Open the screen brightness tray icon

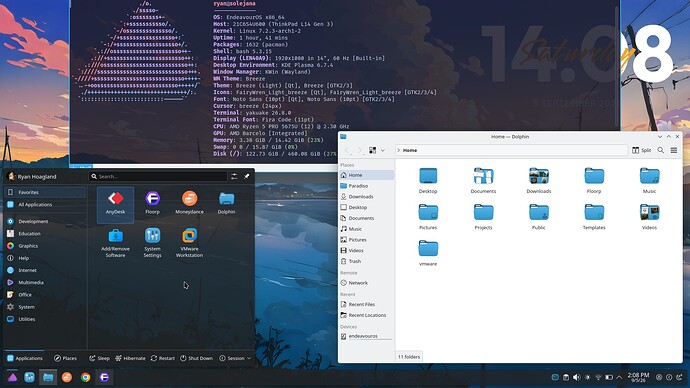coord(587,377)
